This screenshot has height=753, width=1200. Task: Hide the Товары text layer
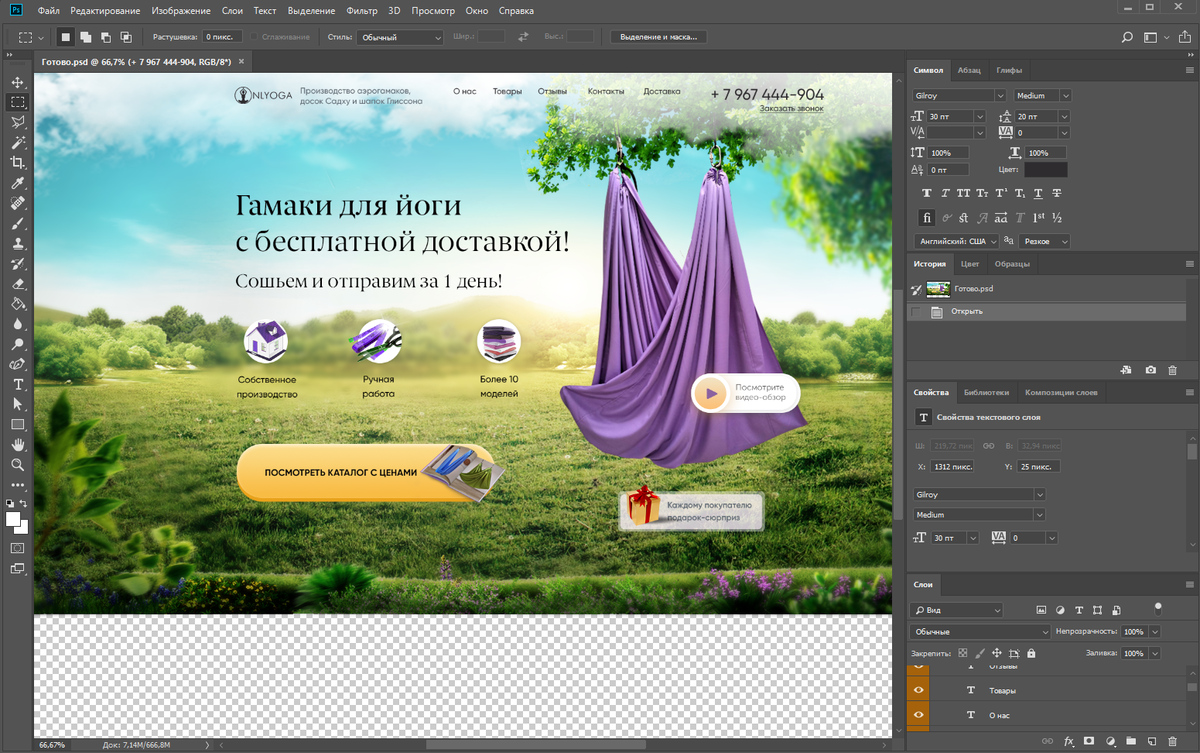tap(919, 691)
